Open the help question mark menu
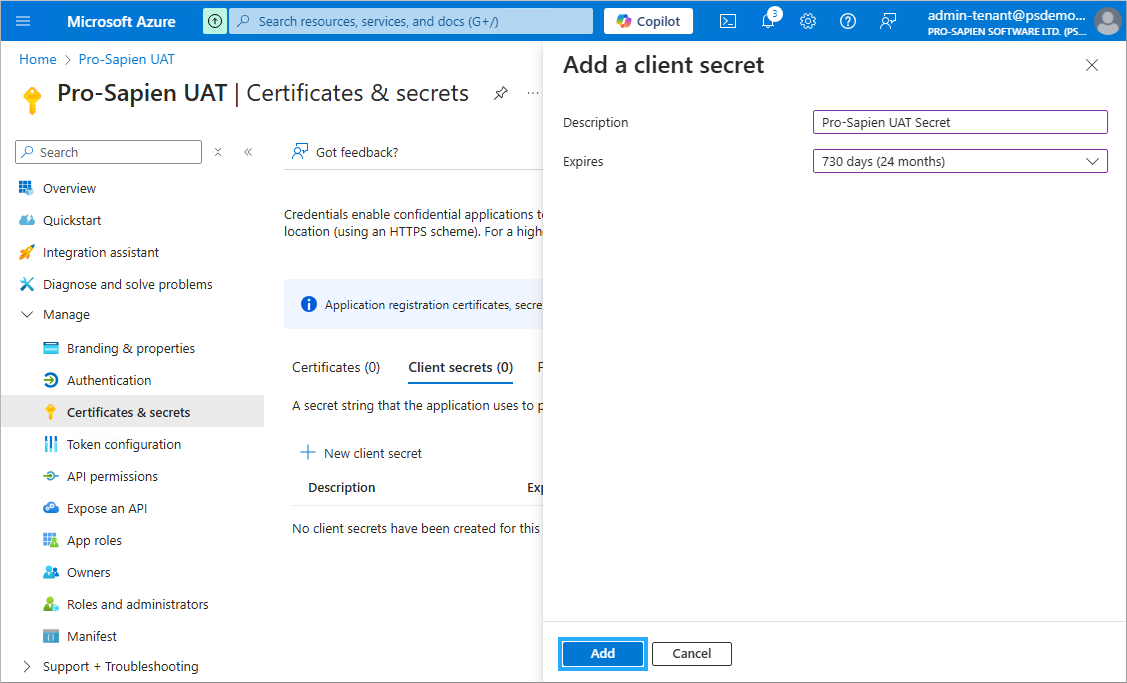This screenshot has width=1127, height=683. [x=848, y=21]
